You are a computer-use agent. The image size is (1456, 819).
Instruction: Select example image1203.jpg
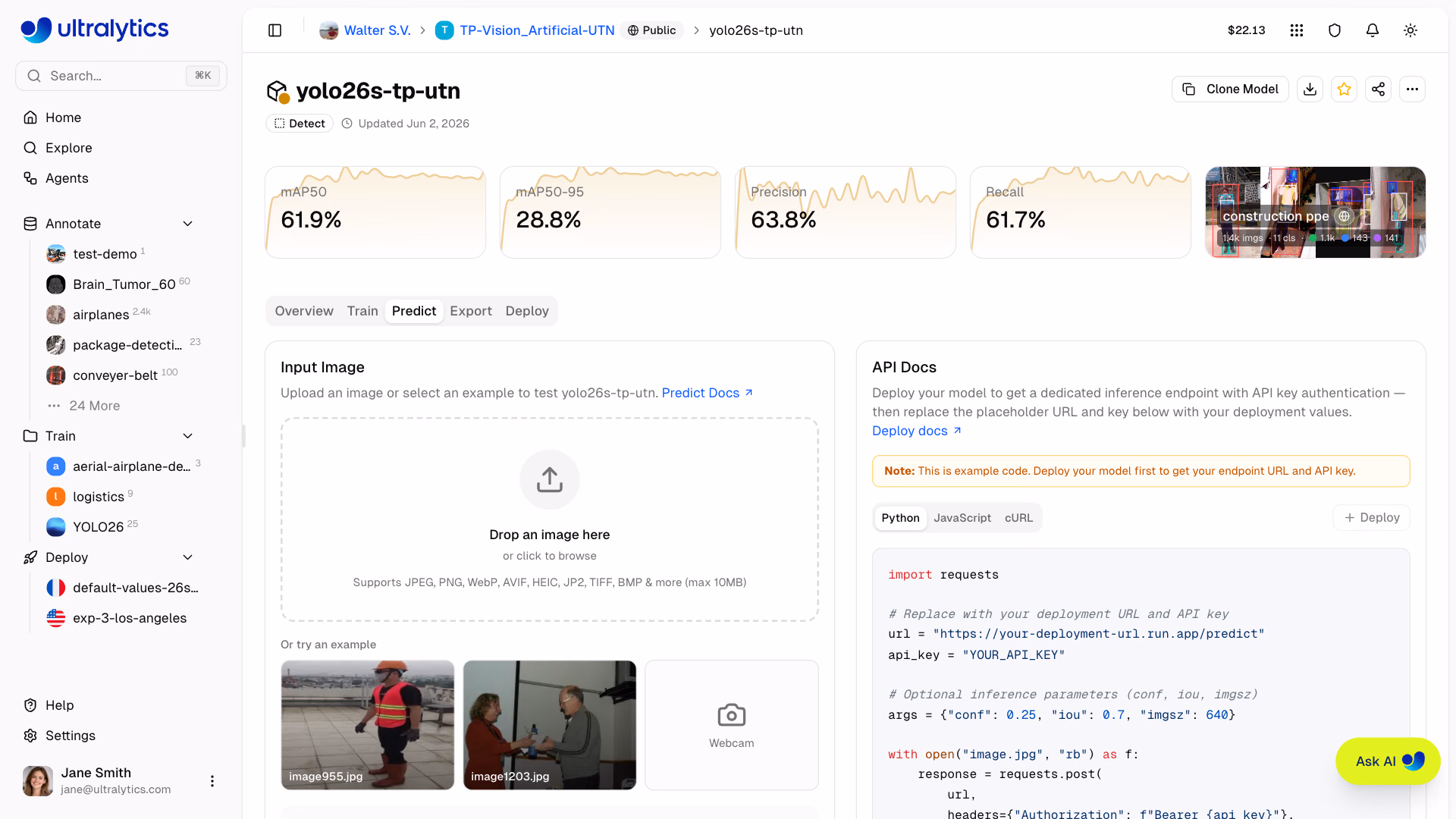coord(550,725)
